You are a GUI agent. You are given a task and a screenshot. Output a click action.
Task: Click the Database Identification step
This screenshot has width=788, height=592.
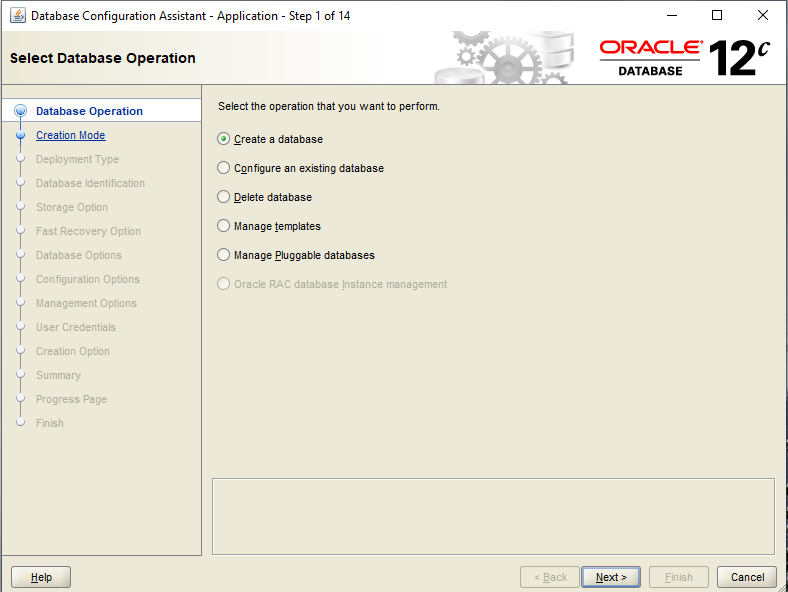tap(90, 183)
